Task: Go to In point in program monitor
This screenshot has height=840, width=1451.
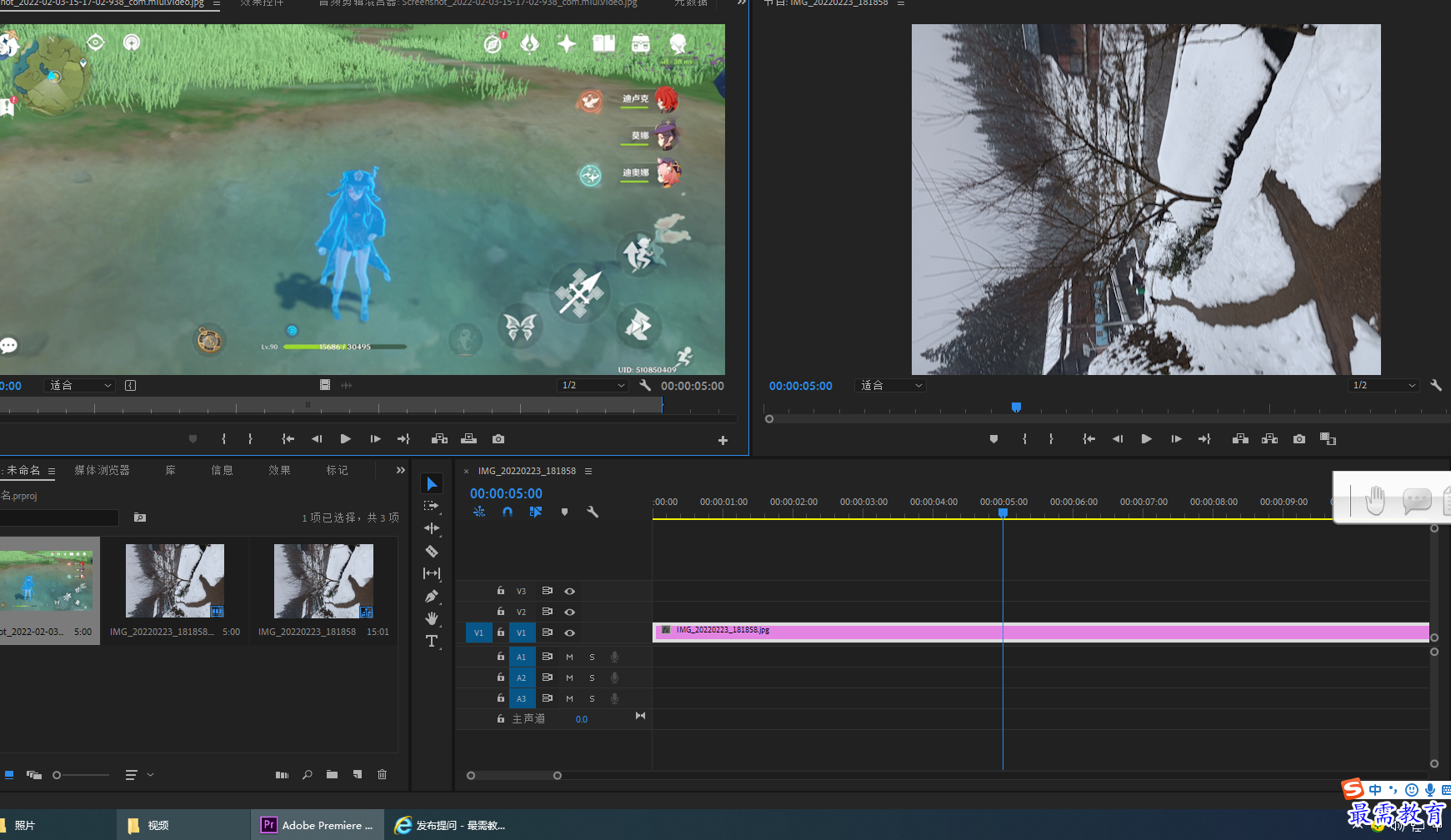Action: pos(1088,439)
